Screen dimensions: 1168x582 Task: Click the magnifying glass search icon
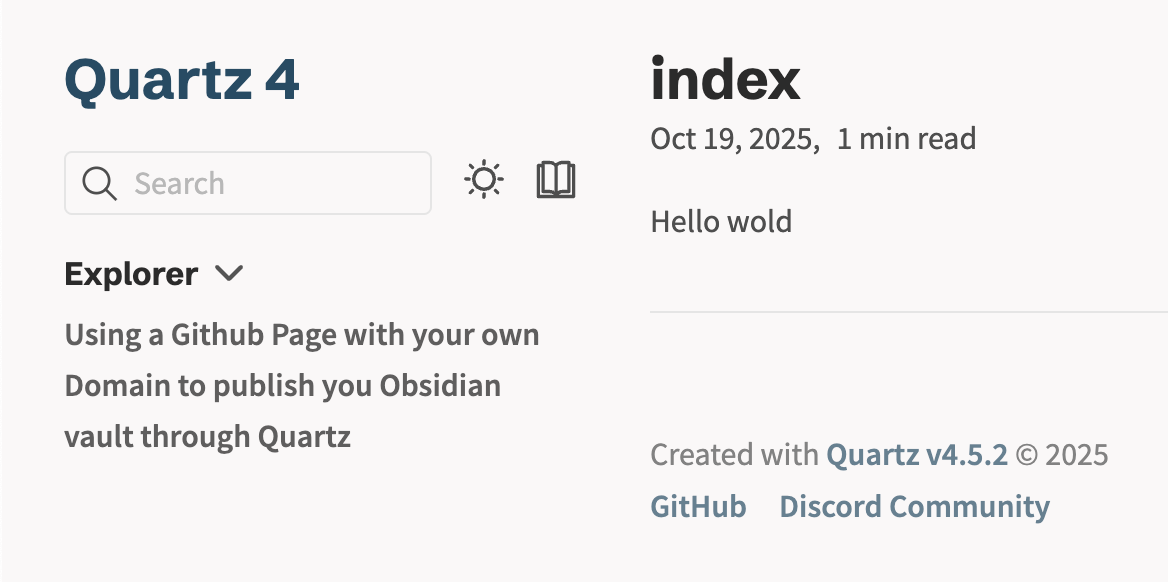100,183
